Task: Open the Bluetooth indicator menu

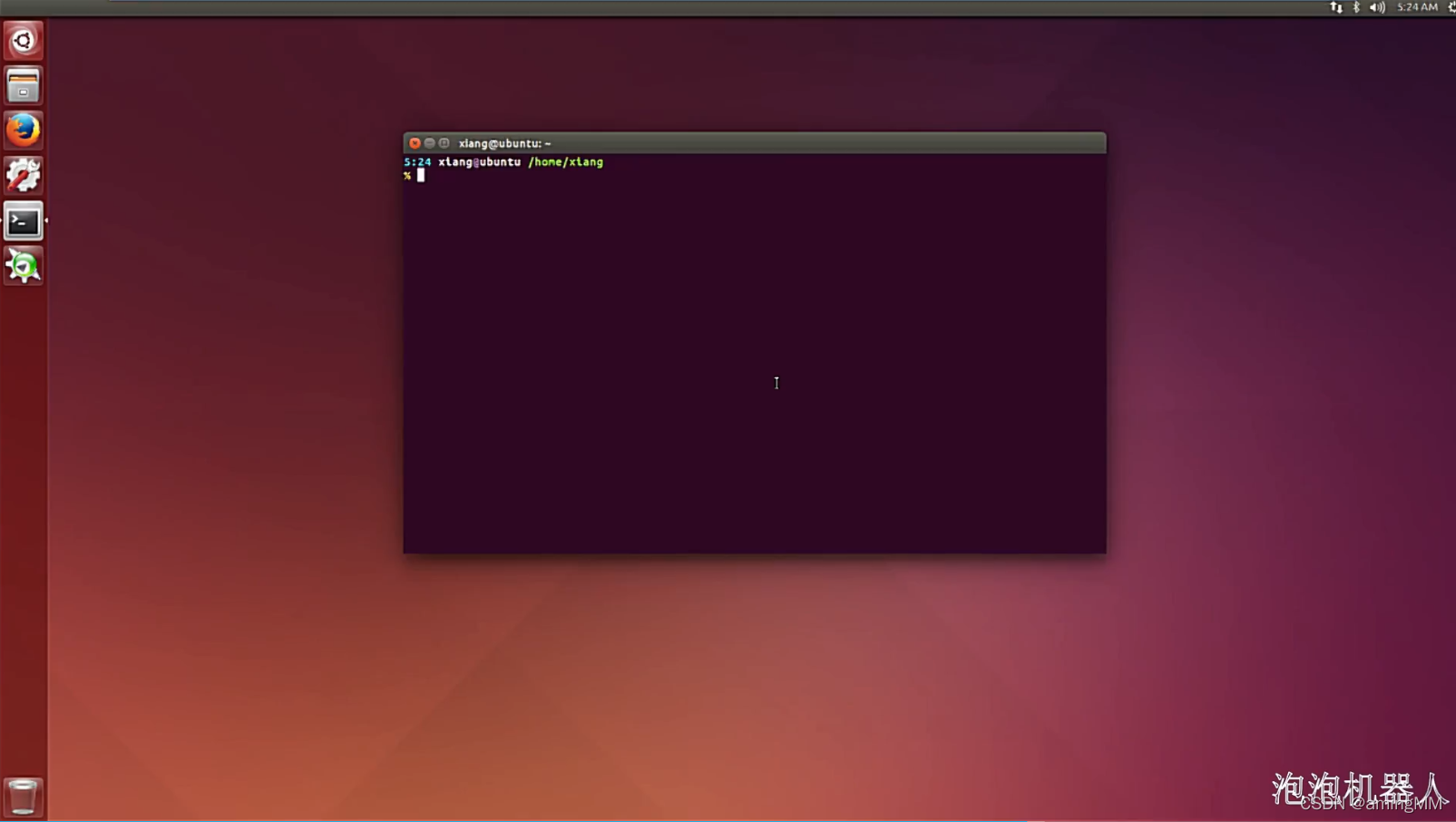Action: pyautogui.click(x=1356, y=7)
